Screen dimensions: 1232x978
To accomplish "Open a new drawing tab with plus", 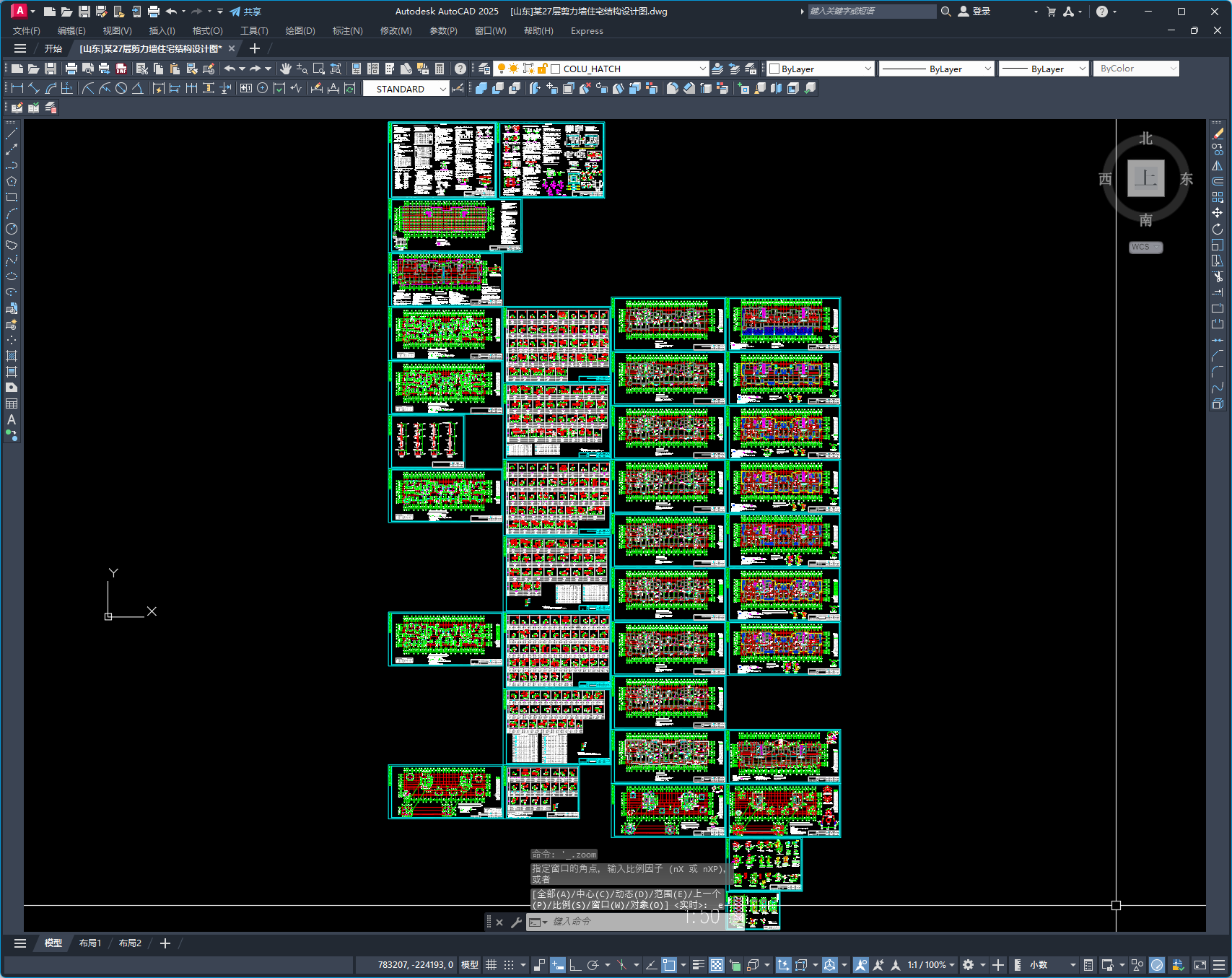I will pyautogui.click(x=254, y=49).
